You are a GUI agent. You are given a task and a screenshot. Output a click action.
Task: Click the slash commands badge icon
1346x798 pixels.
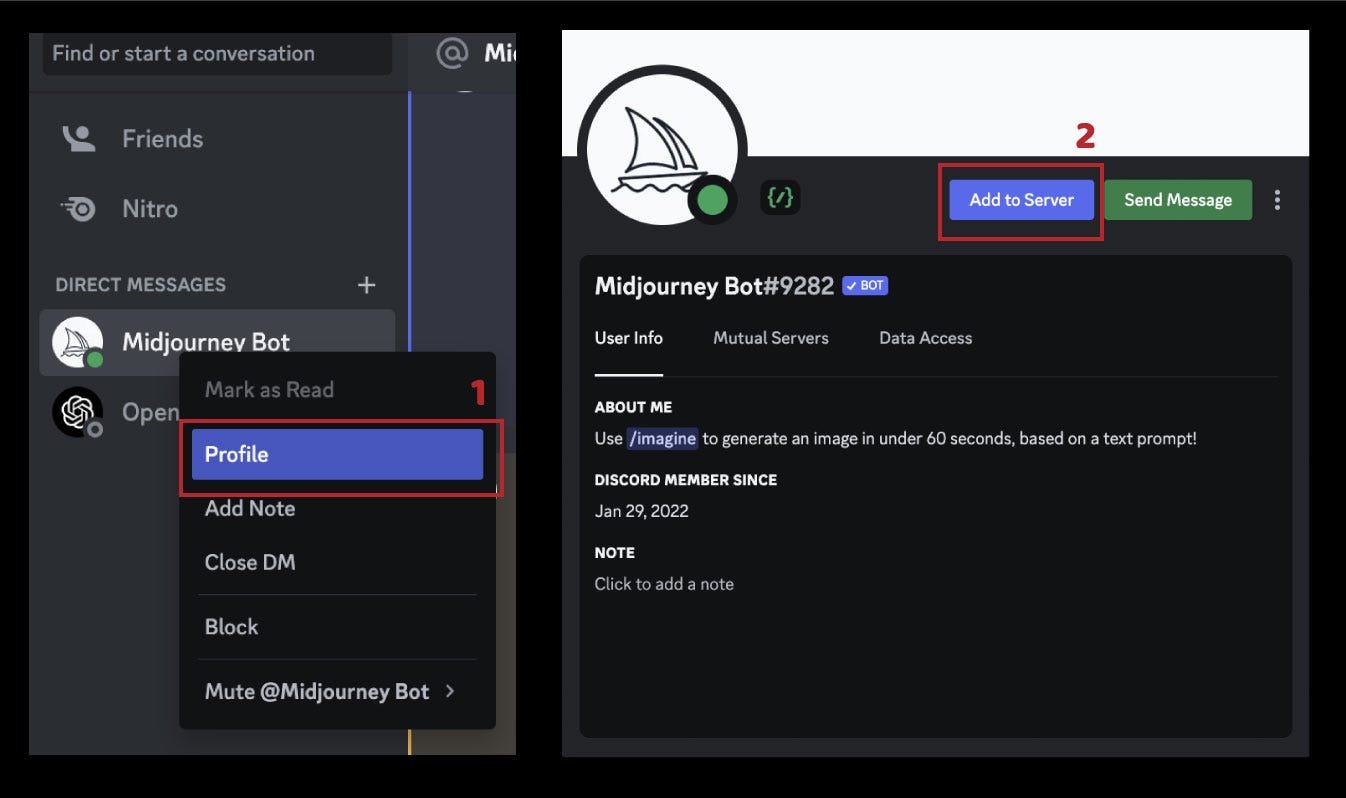click(x=780, y=198)
